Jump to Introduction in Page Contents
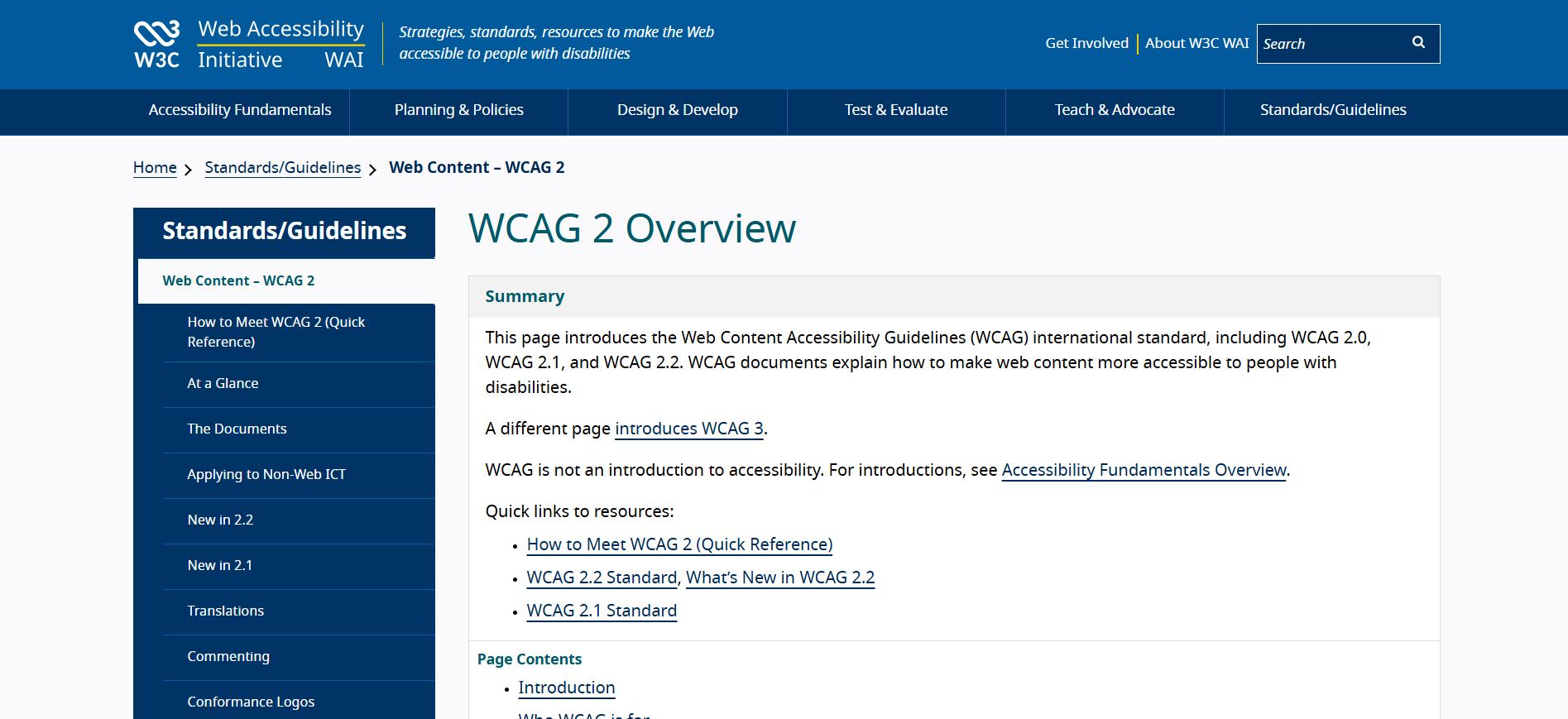Viewport: 1568px width, 719px height. coord(567,688)
